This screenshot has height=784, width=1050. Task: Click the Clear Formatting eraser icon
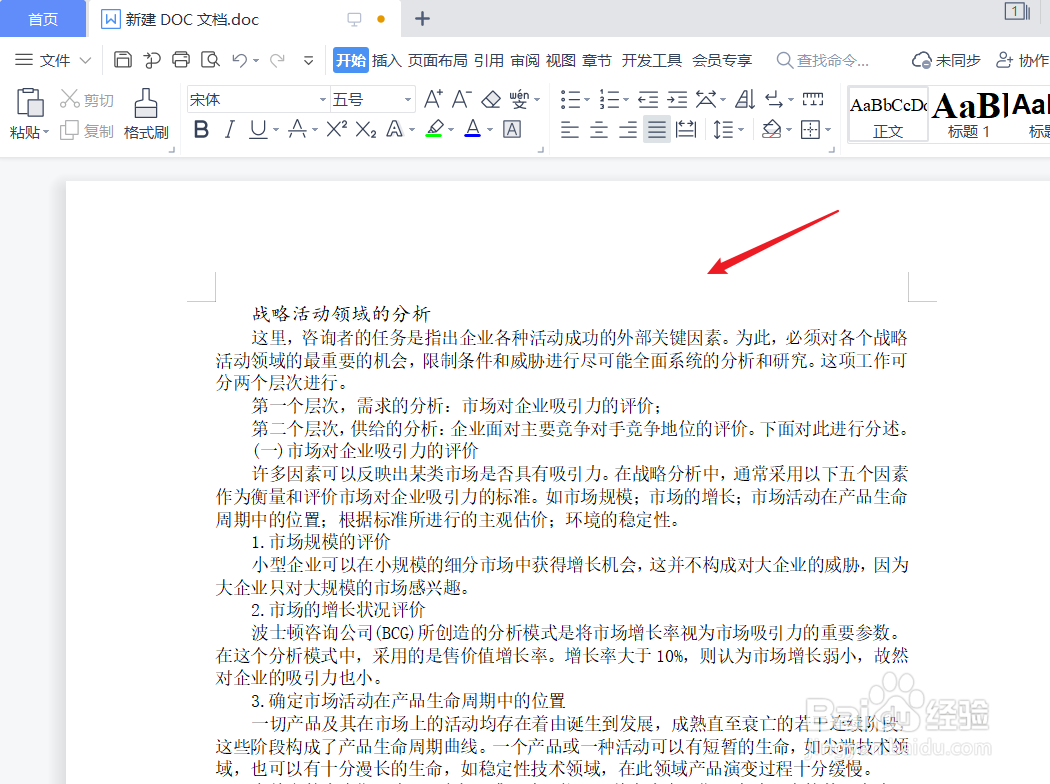click(491, 99)
